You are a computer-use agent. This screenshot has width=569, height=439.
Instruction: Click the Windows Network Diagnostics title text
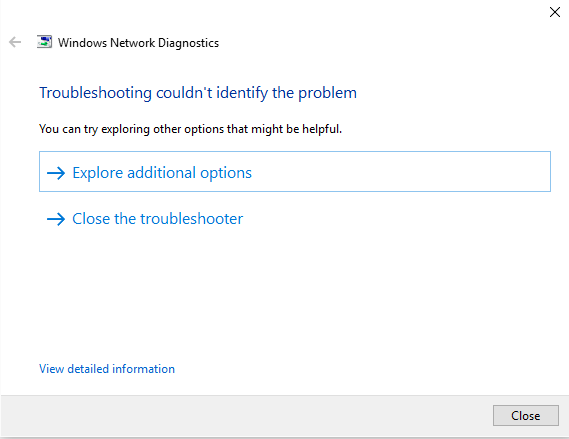click(x=138, y=42)
